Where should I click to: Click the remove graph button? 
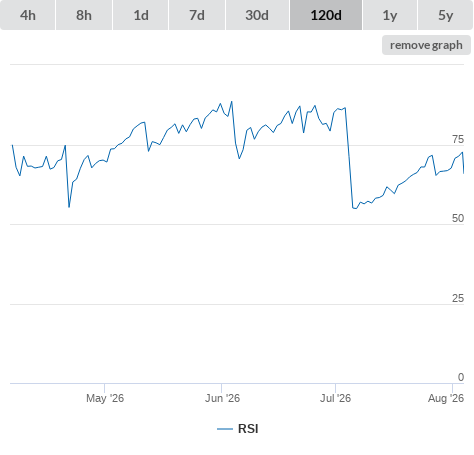[x=426, y=45]
